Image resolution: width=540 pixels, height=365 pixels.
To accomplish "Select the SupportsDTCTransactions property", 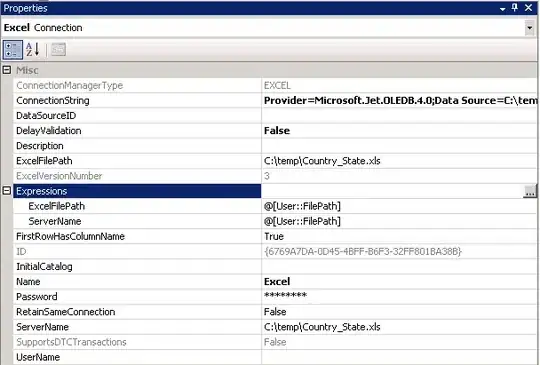I will [71, 342].
